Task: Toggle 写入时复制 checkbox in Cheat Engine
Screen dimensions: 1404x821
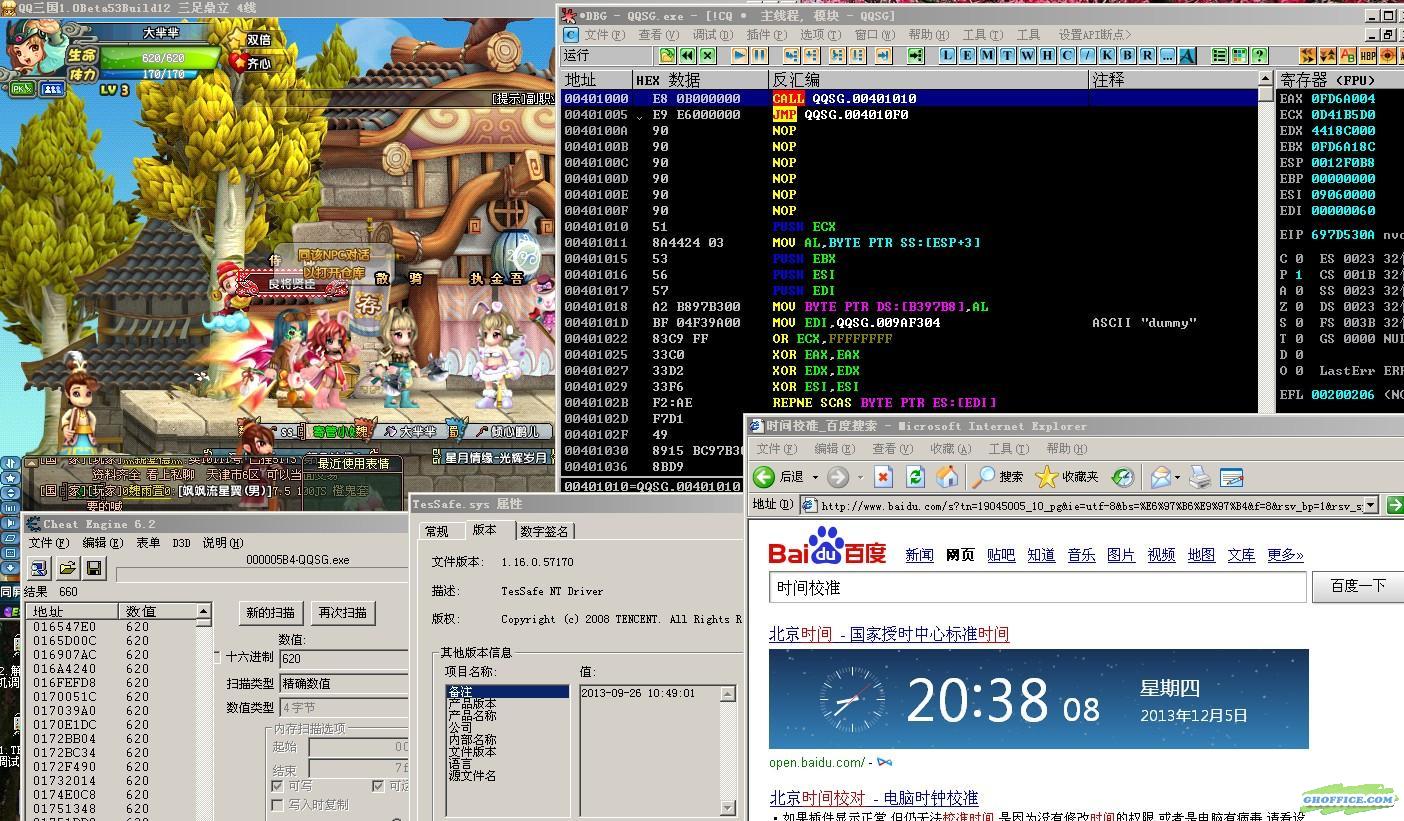Action: point(278,804)
